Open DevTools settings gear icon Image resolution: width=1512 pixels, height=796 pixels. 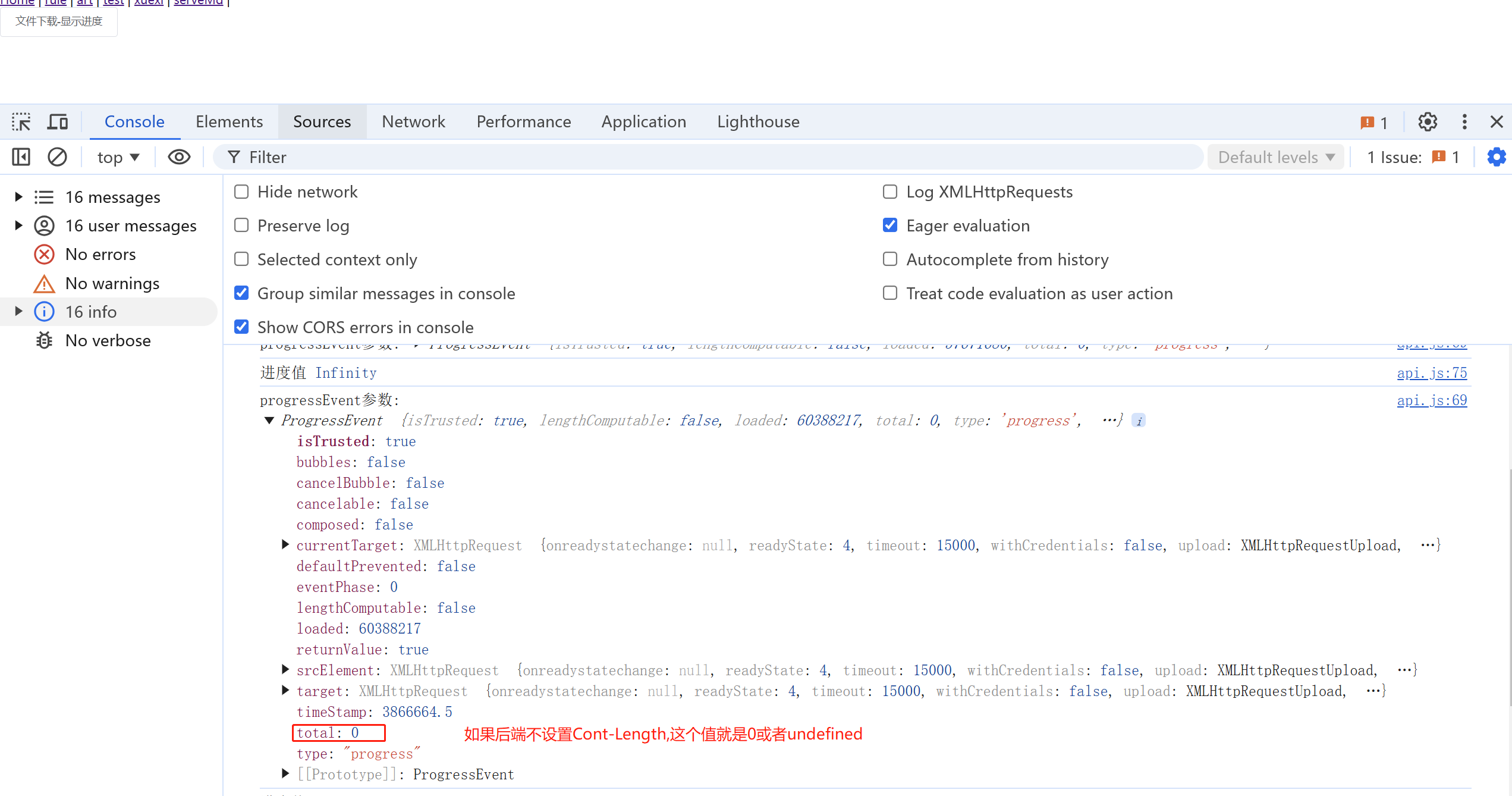coord(1428,122)
